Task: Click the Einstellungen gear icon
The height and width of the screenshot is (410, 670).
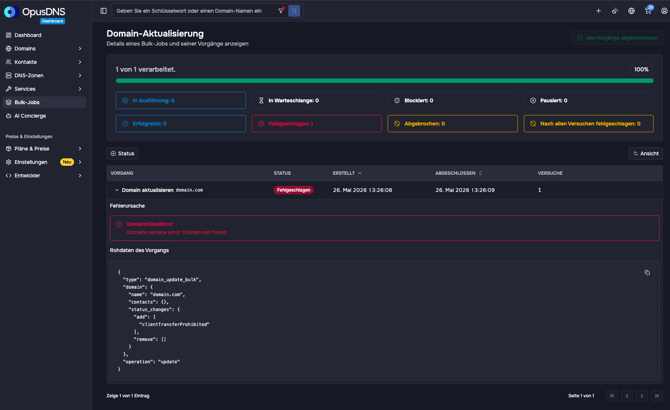Action: [x=9, y=162]
